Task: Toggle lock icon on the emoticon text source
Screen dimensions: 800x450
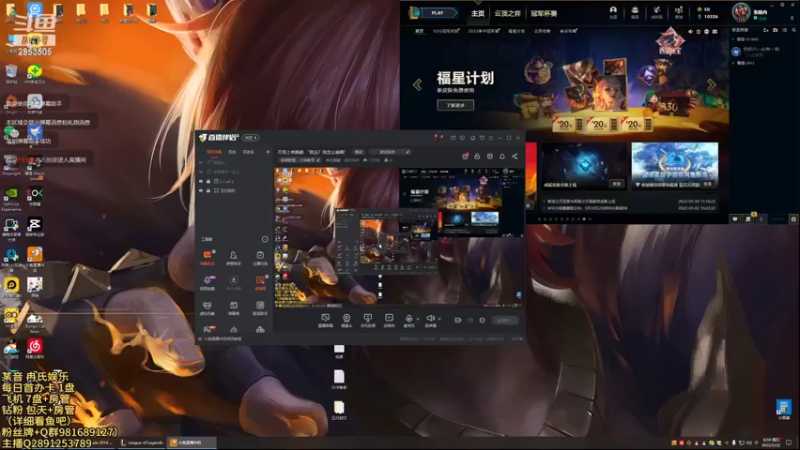Action: tap(208, 181)
